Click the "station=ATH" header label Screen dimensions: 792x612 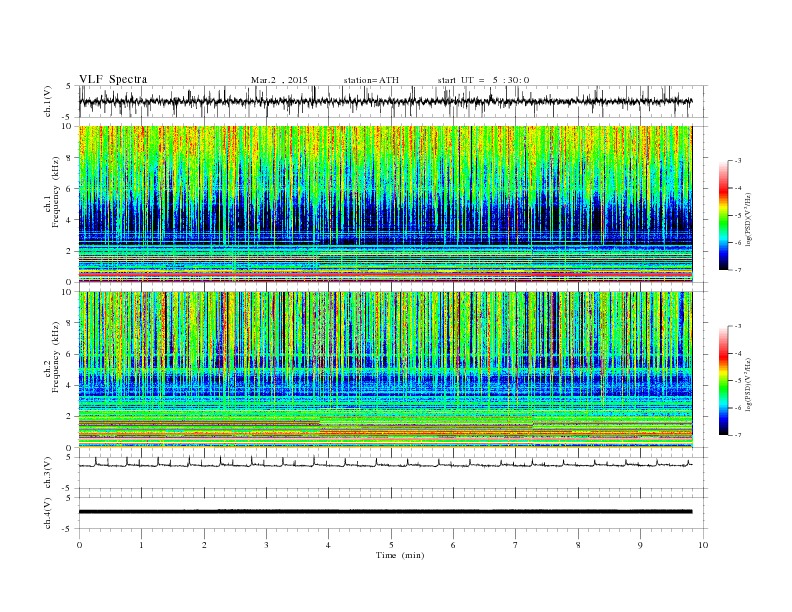371,80
